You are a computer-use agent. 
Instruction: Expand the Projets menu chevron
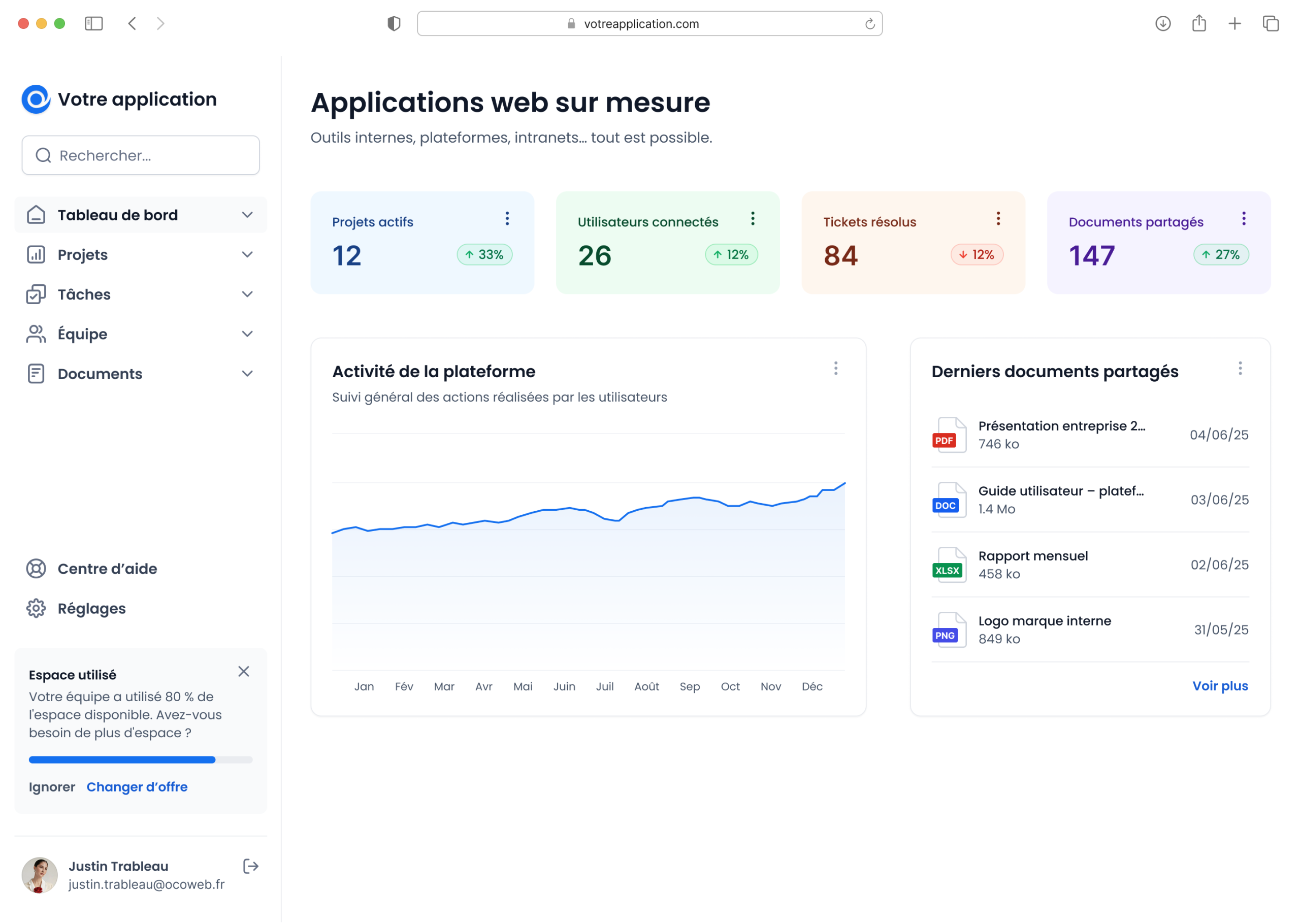(247, 254)
